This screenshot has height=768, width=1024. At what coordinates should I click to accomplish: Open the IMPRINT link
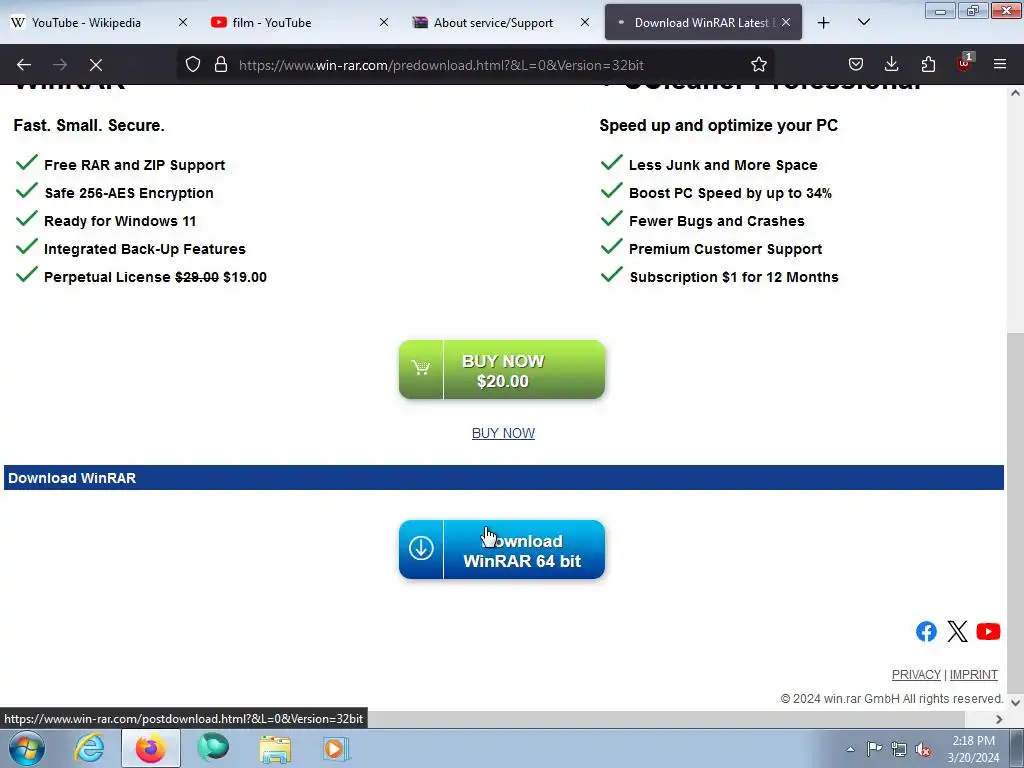pyautogui.click(x=974, y=675)
